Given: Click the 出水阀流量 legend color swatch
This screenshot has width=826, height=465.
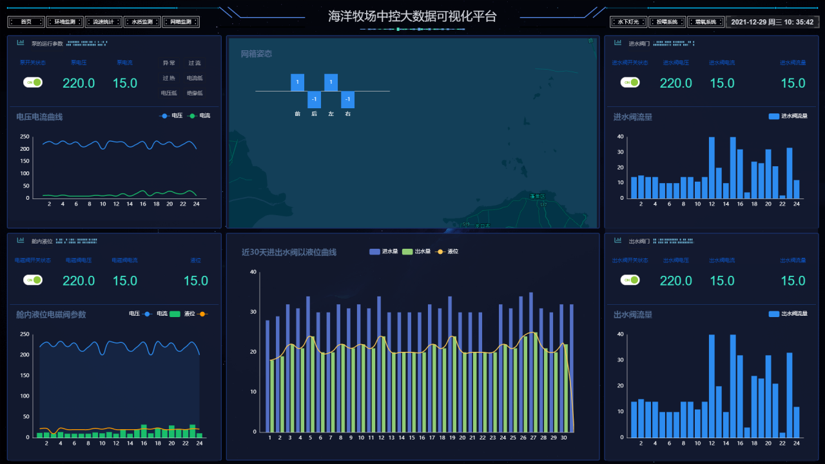Looking at the screenshot, I should pos(774,314).
